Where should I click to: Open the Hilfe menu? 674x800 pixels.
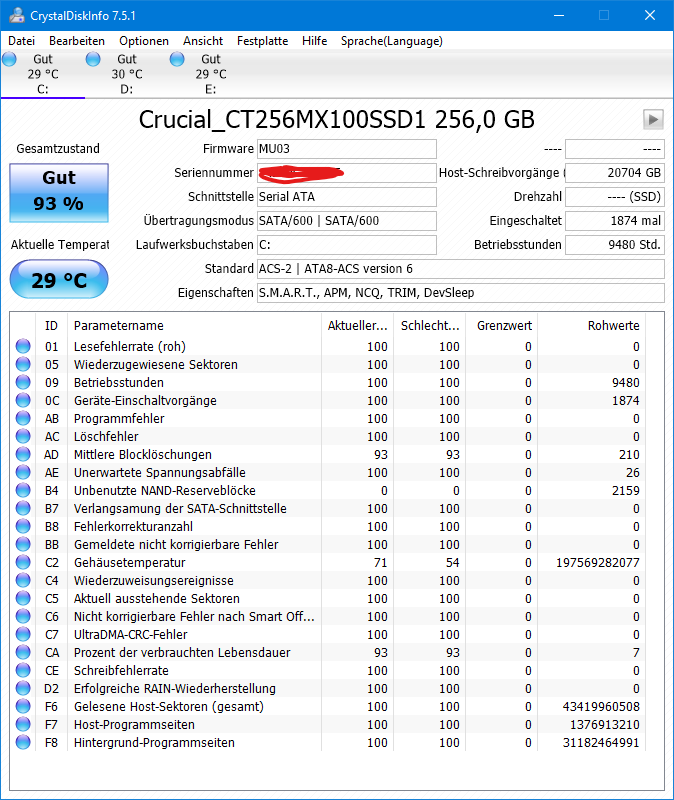[x=314, y=41]
